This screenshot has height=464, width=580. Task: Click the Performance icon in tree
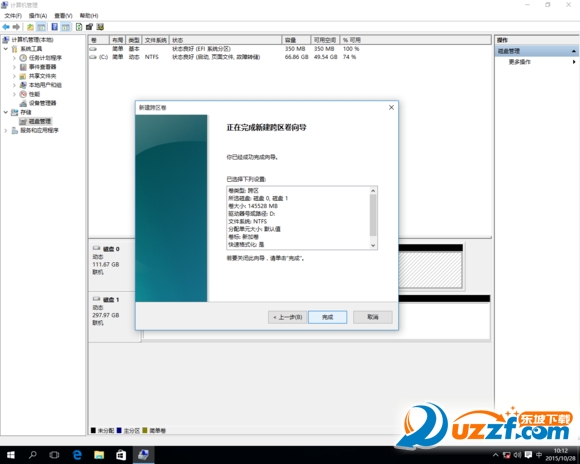[x=23, y=94]
